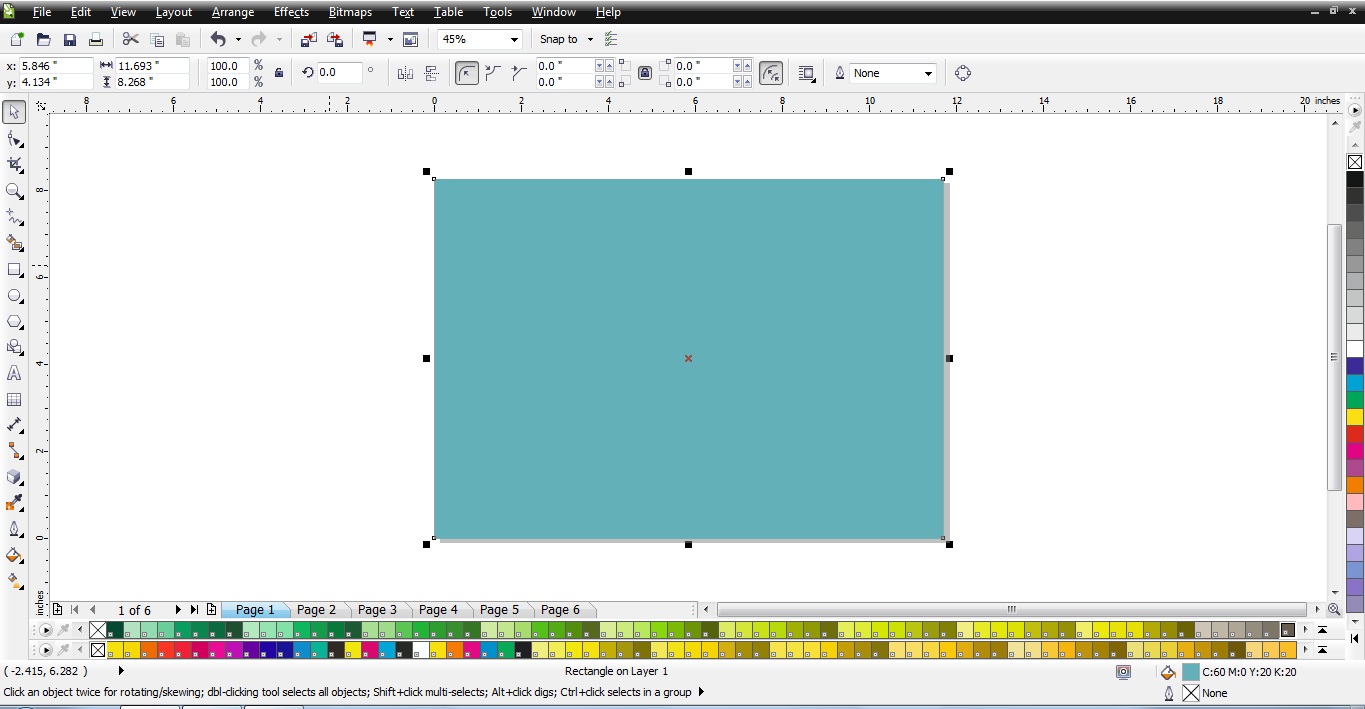The image size is (1365, 709).
Task: Select the scalloped corner option
Action: point(493,72)
